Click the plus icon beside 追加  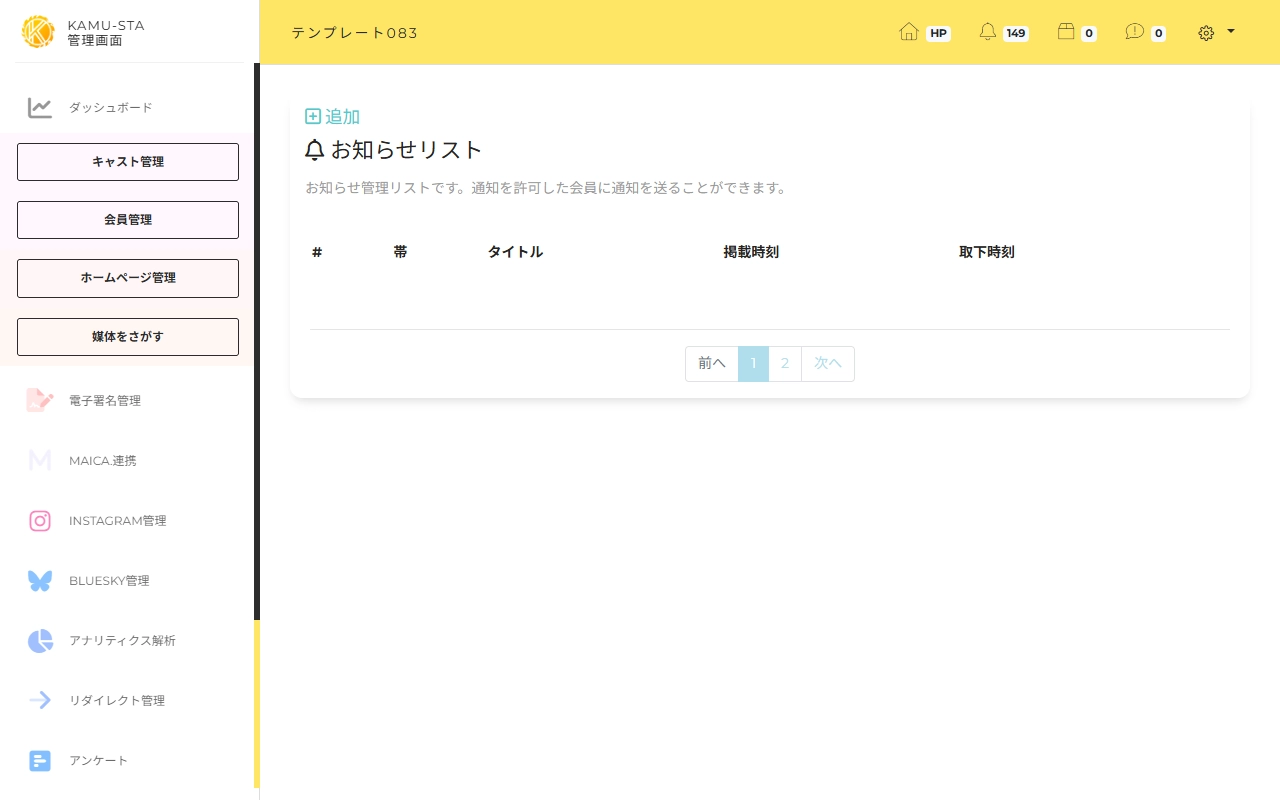(313, 116)
